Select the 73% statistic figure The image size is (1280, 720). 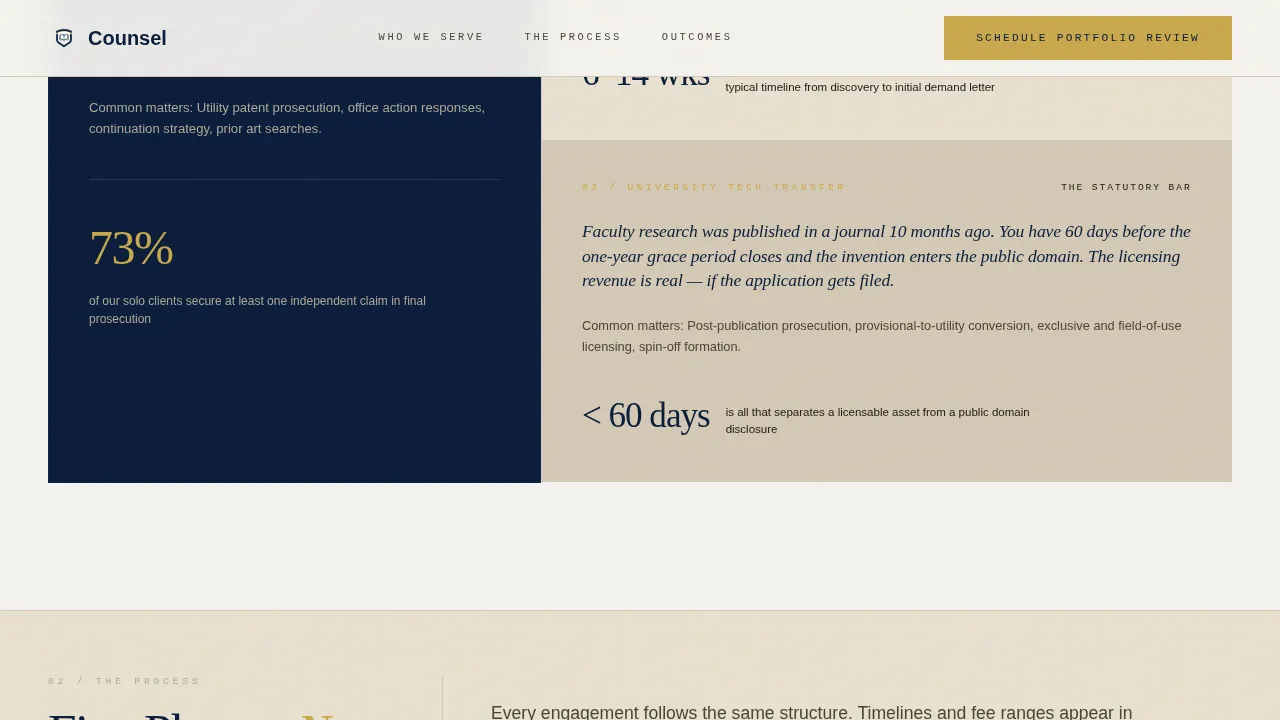(131, 248)
